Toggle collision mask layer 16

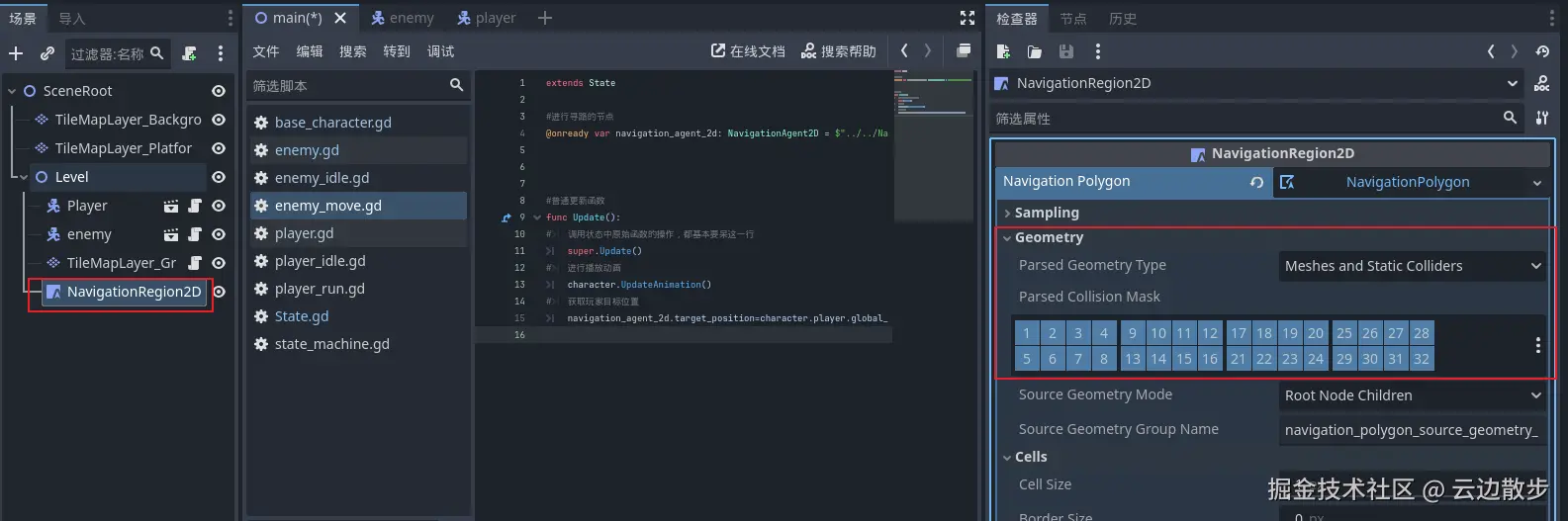click(x=1210, y=359)
